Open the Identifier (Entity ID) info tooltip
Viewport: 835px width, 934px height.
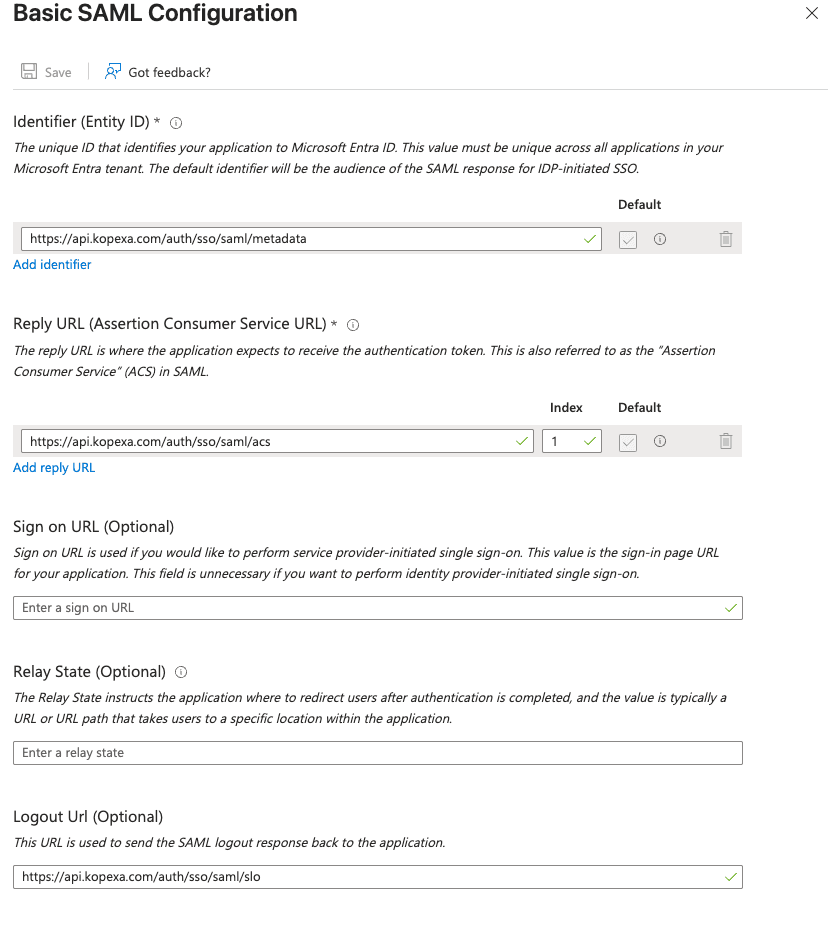tap(175, 122)
